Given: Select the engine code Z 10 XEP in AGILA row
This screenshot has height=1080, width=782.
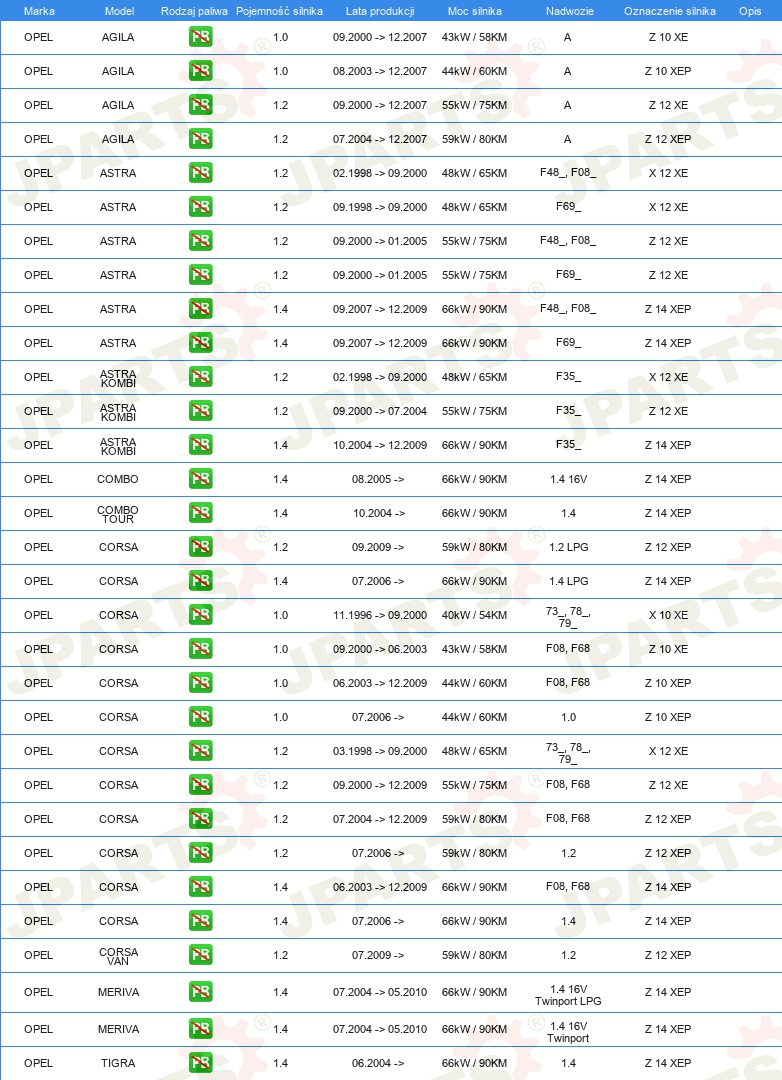Looking at the screenshot, I should tap(668, 71).
